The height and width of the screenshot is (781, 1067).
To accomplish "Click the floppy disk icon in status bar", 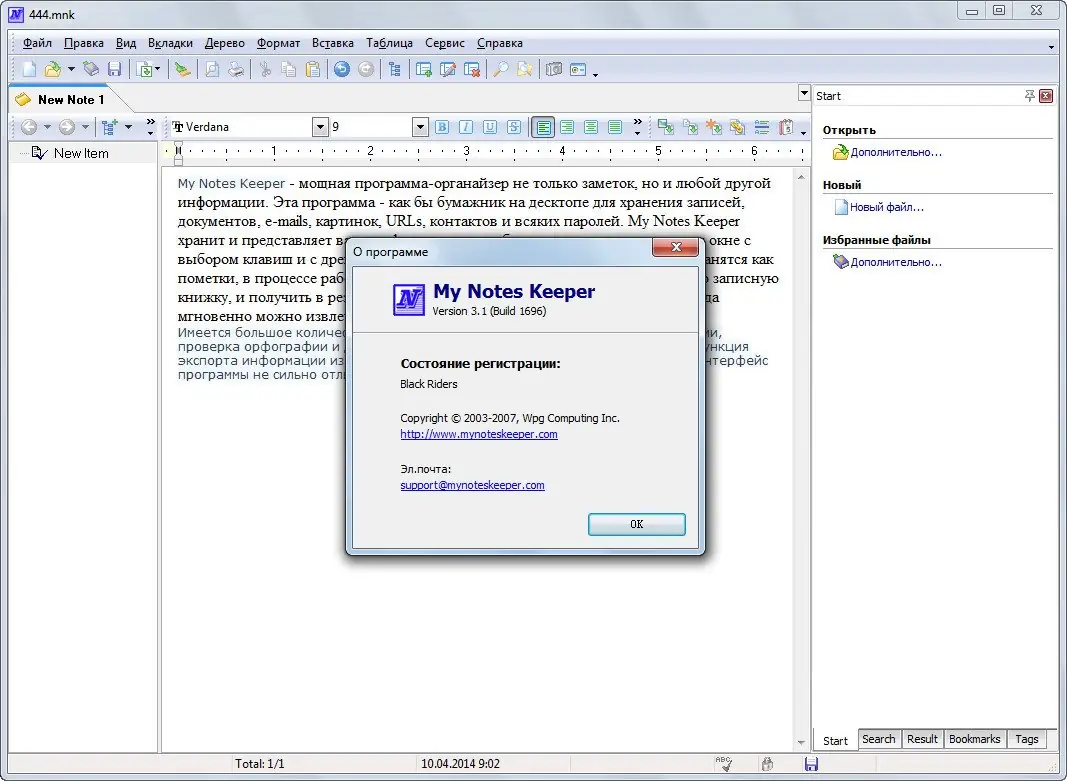I will coord(811,764).
